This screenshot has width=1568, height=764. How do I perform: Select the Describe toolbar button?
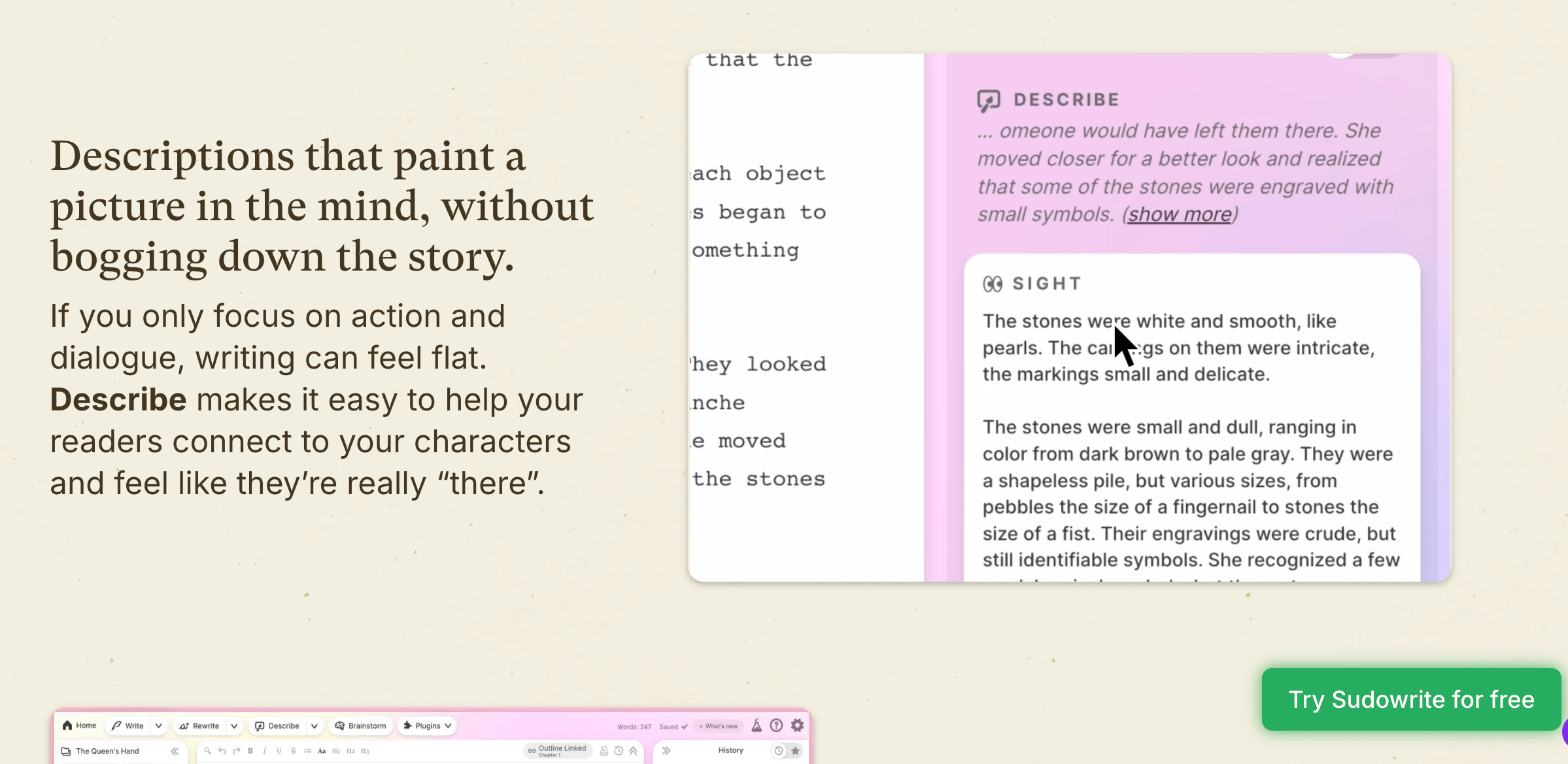point(277,725)
